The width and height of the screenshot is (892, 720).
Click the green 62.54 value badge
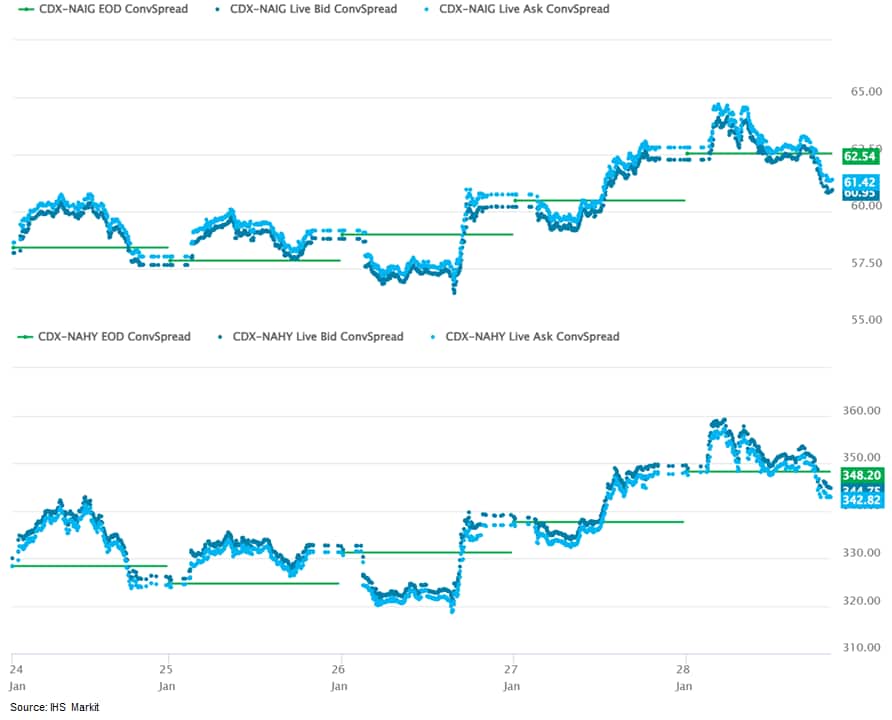pos(860,156)
